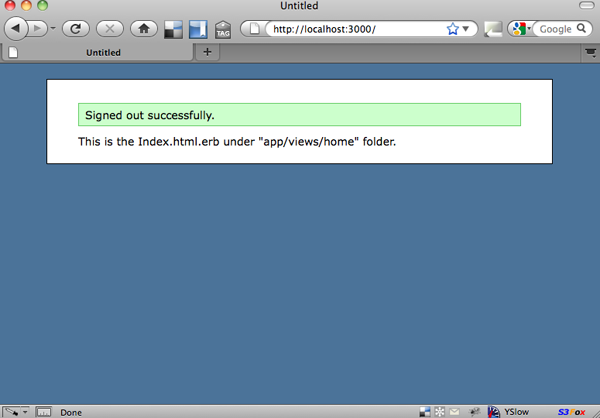Click the stop loading X button
Viewport: 600px width, 418px height.
pyautogui.click(x=110, y=29)
